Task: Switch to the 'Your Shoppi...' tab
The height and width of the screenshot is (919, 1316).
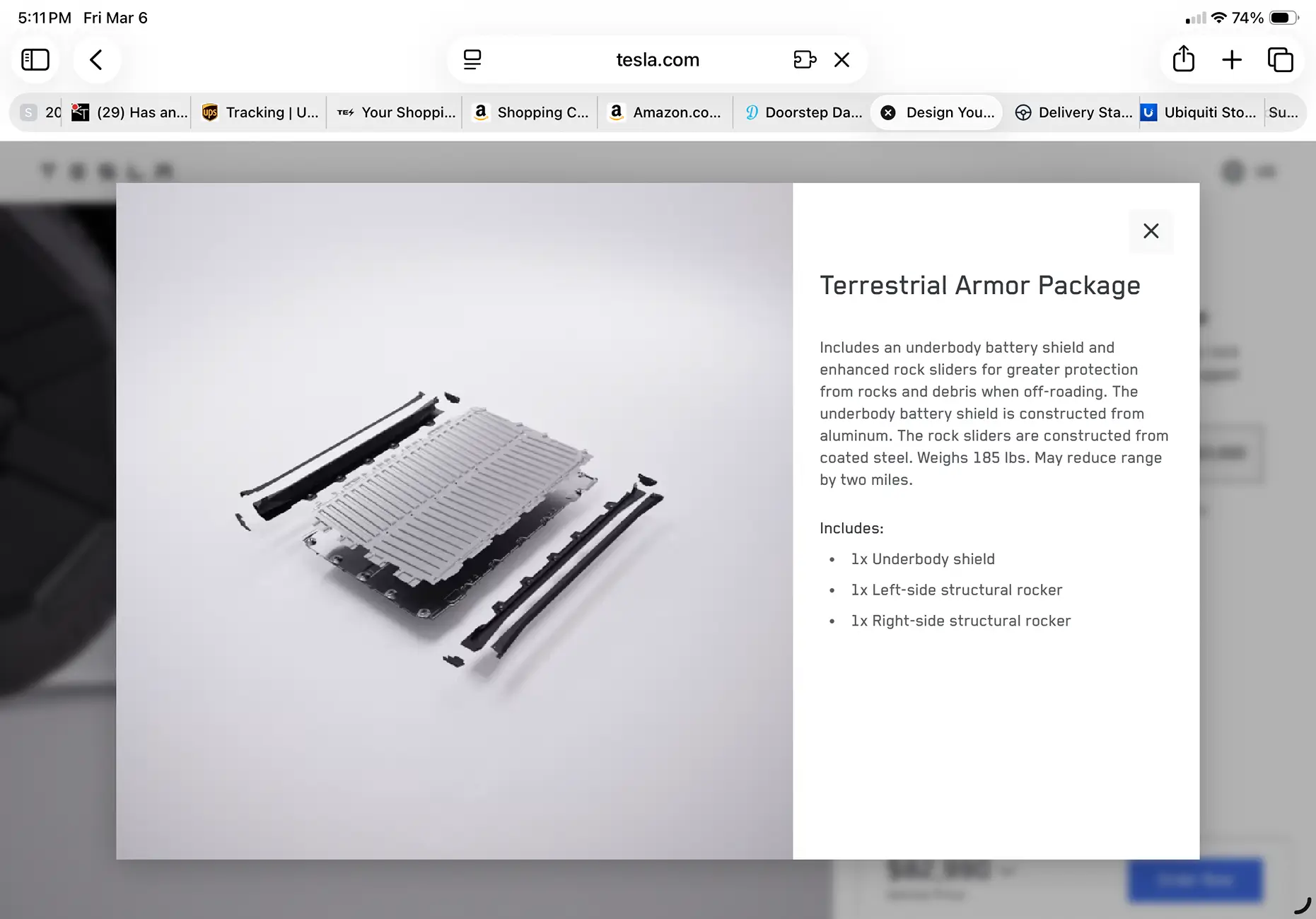Action: tap(395, 112)
